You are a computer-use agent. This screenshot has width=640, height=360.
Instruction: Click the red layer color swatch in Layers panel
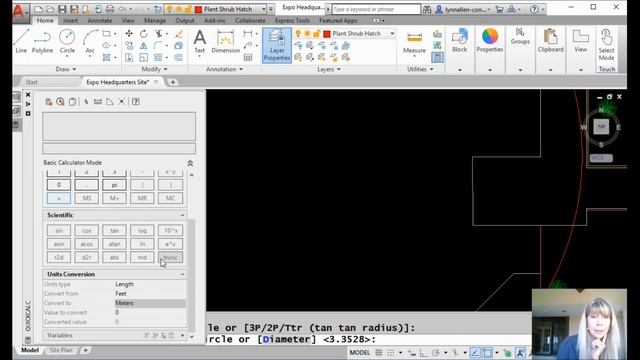pos(327,33)
